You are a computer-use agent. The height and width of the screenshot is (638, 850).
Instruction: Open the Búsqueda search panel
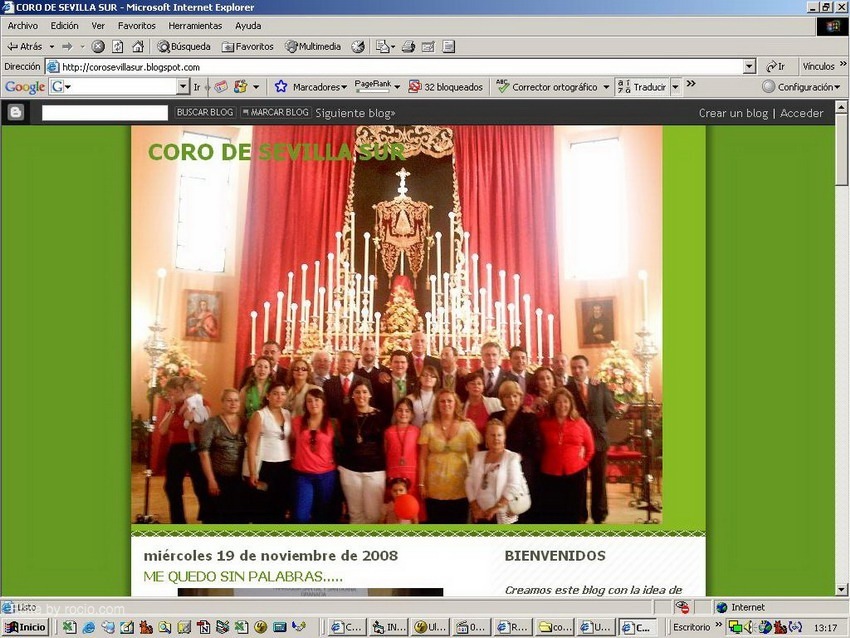(x=183, y=46)
